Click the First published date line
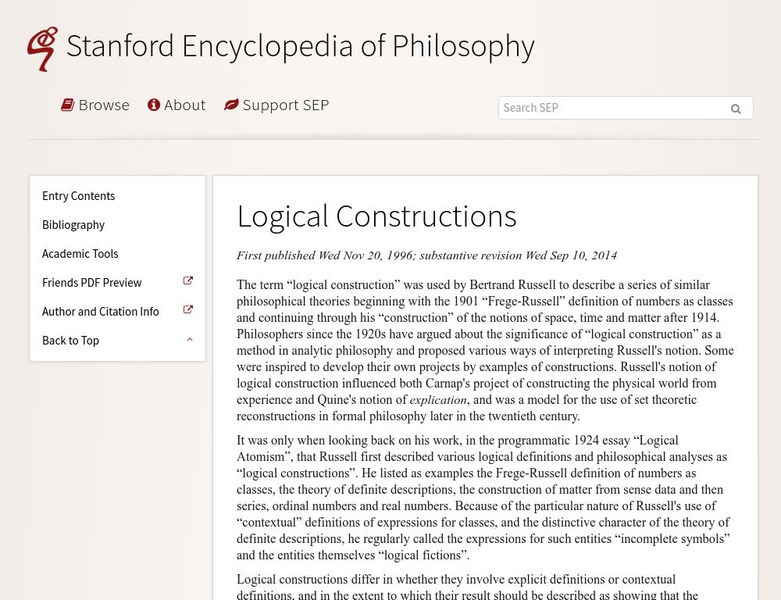The height and width of the screenshot is (600, 781). pos(426,255)
